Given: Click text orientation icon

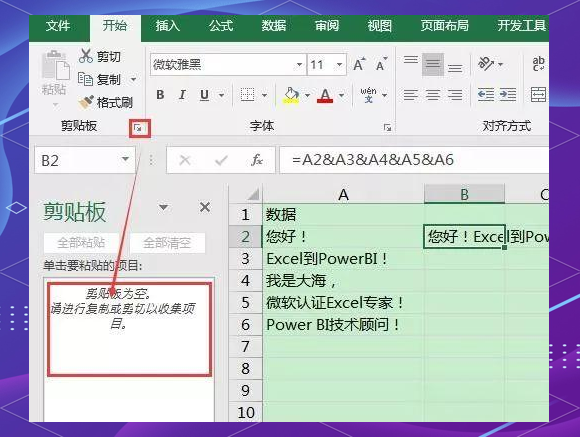Looking at the screenshot, I should pos(486,64).
